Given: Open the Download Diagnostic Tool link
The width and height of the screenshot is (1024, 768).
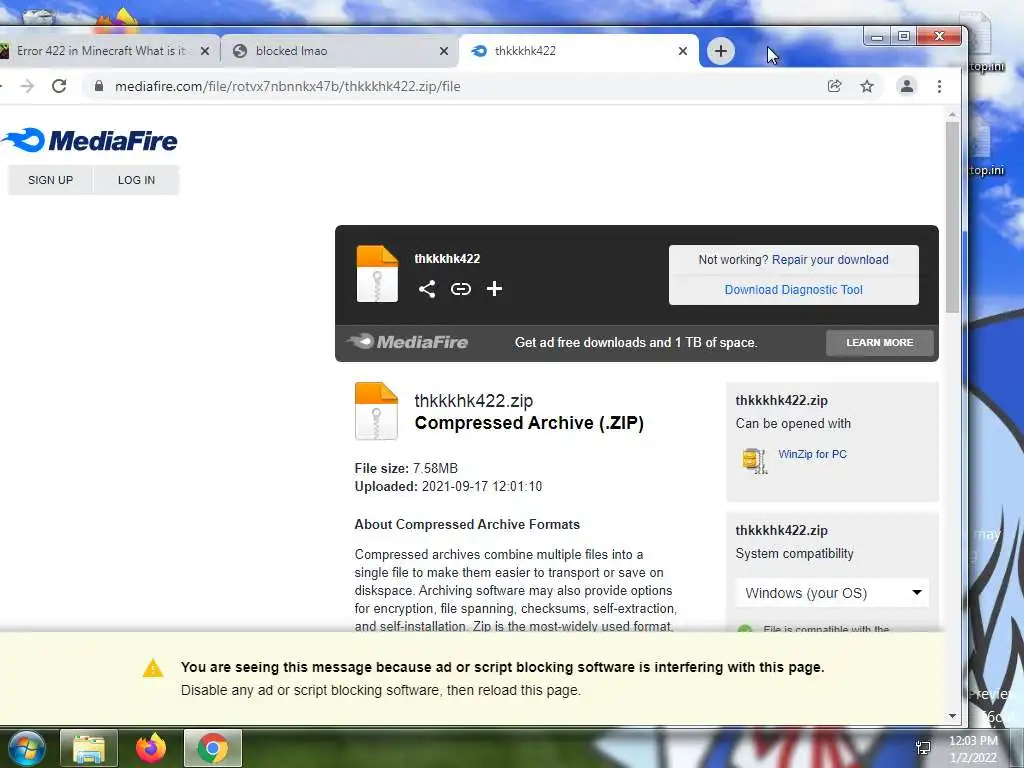Looking at the screenshot, I should pos(793,290).
